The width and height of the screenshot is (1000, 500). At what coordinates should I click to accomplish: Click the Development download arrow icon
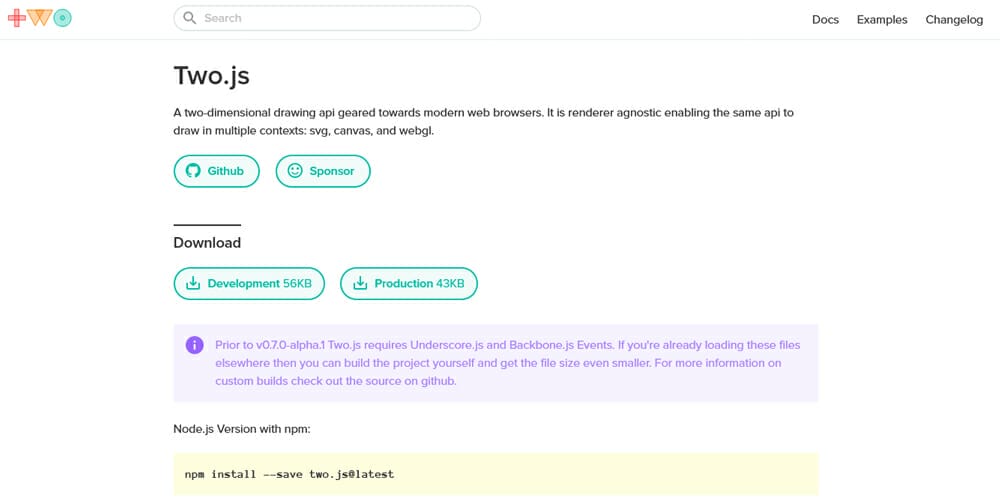pos(193,283)
